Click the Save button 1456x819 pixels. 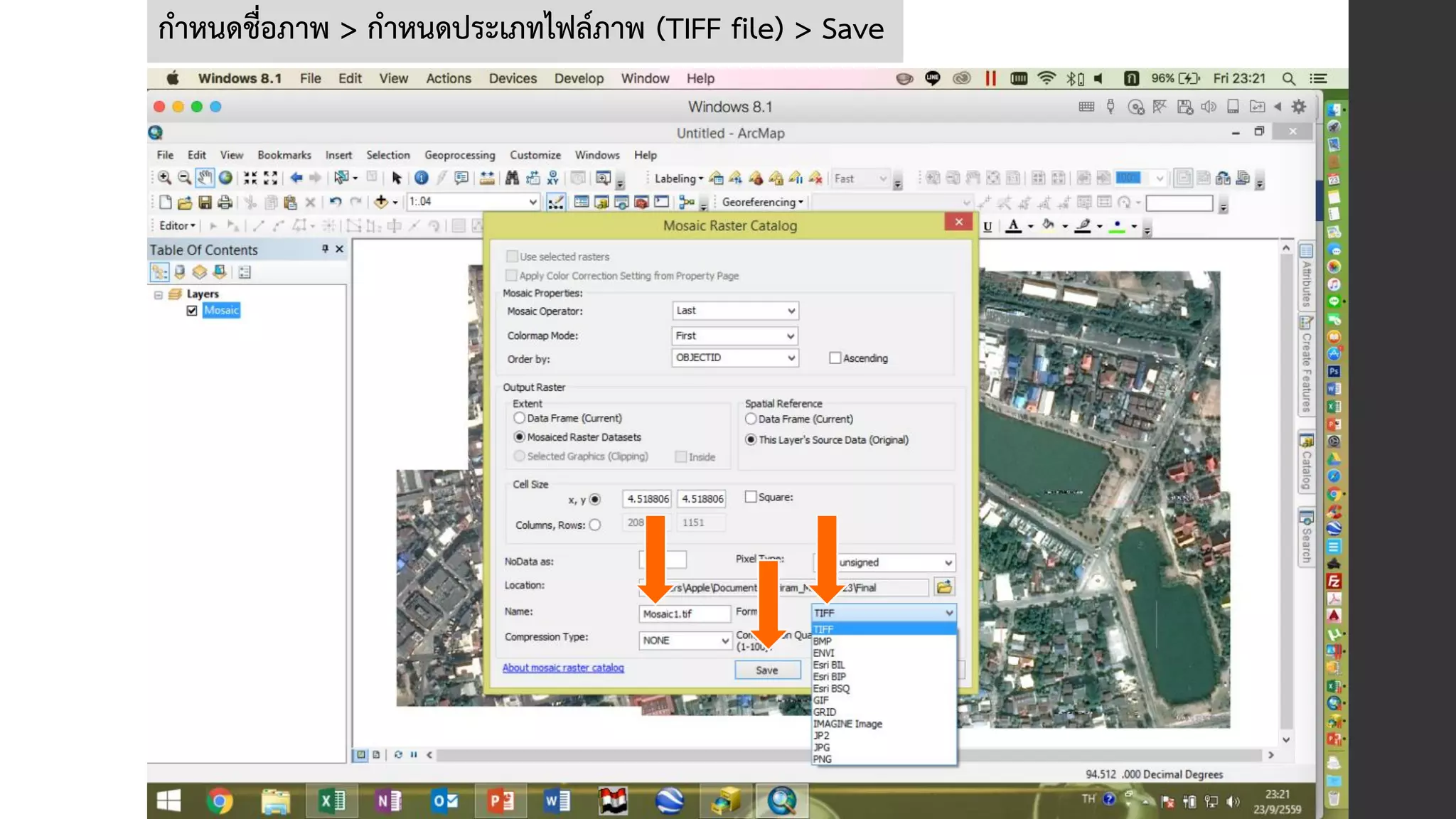pos(766,670)
